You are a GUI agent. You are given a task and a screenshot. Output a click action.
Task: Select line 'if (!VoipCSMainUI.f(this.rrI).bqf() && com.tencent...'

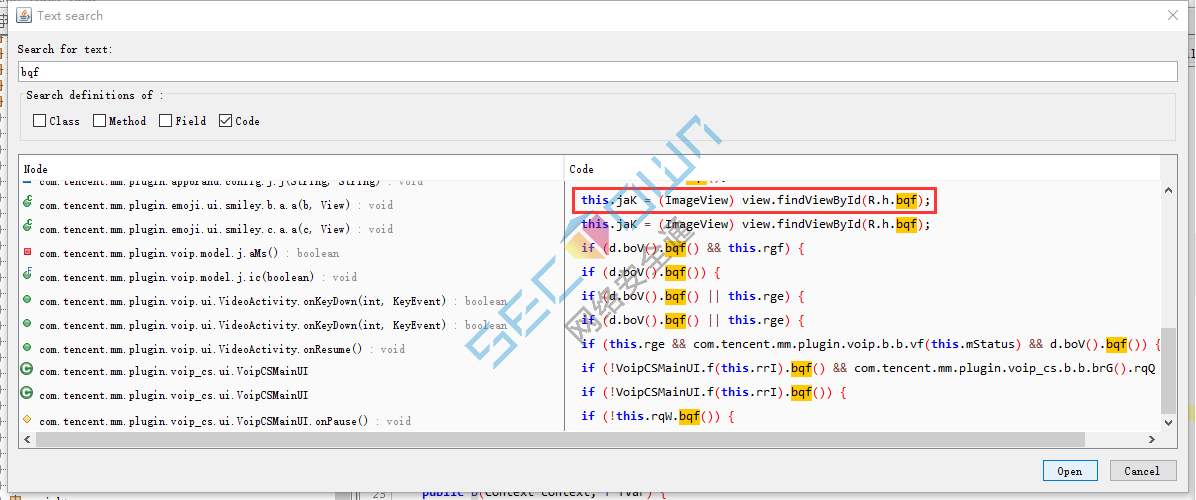point(868,368)
